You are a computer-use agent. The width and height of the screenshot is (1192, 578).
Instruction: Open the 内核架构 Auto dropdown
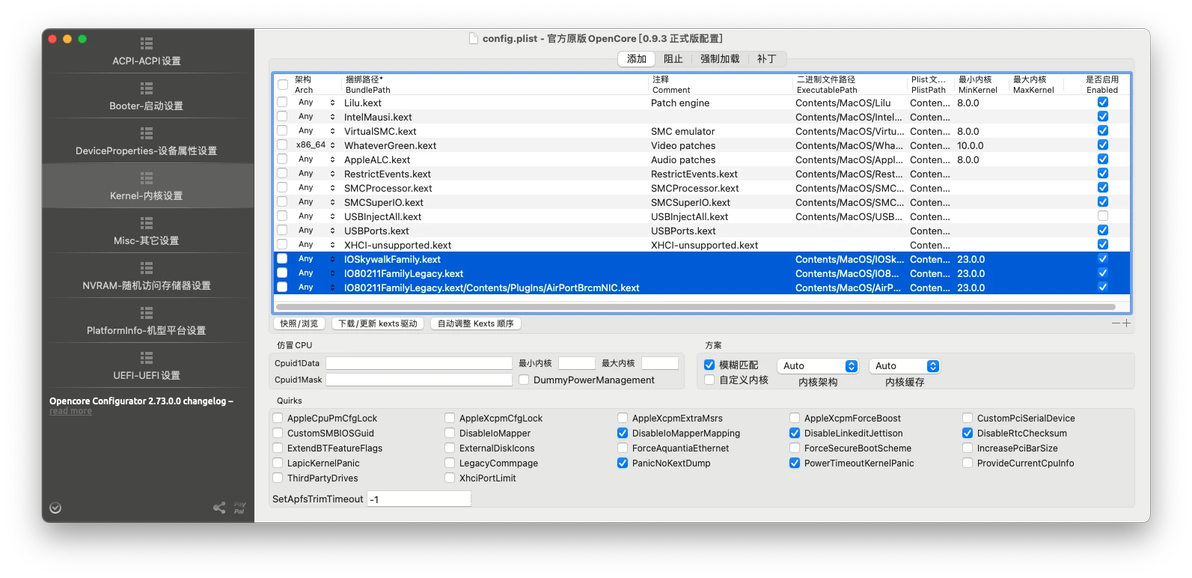(817, 366)
